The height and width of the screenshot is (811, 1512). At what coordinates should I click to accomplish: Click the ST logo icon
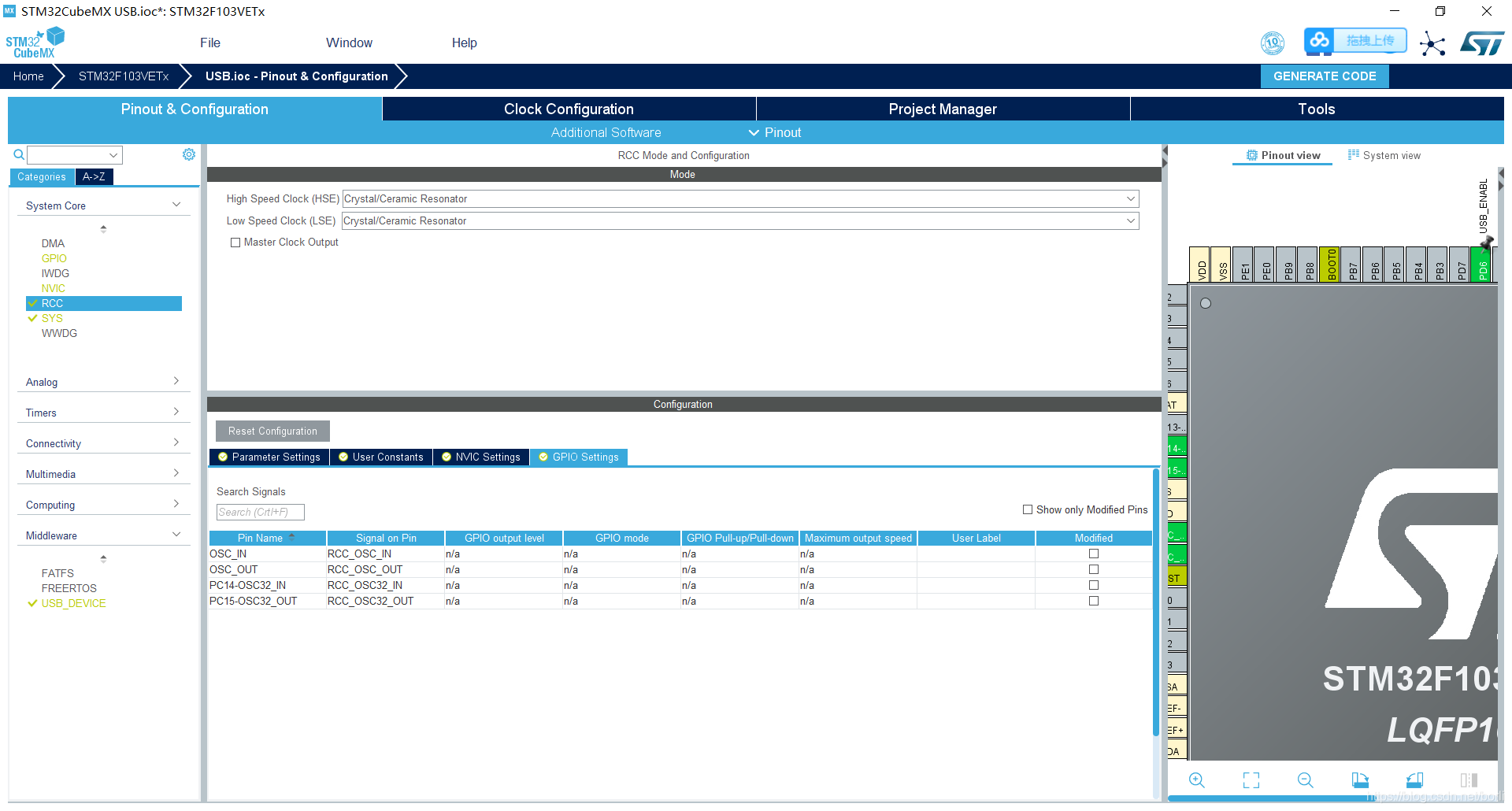pyautogui.click(x=1482, y=43)
